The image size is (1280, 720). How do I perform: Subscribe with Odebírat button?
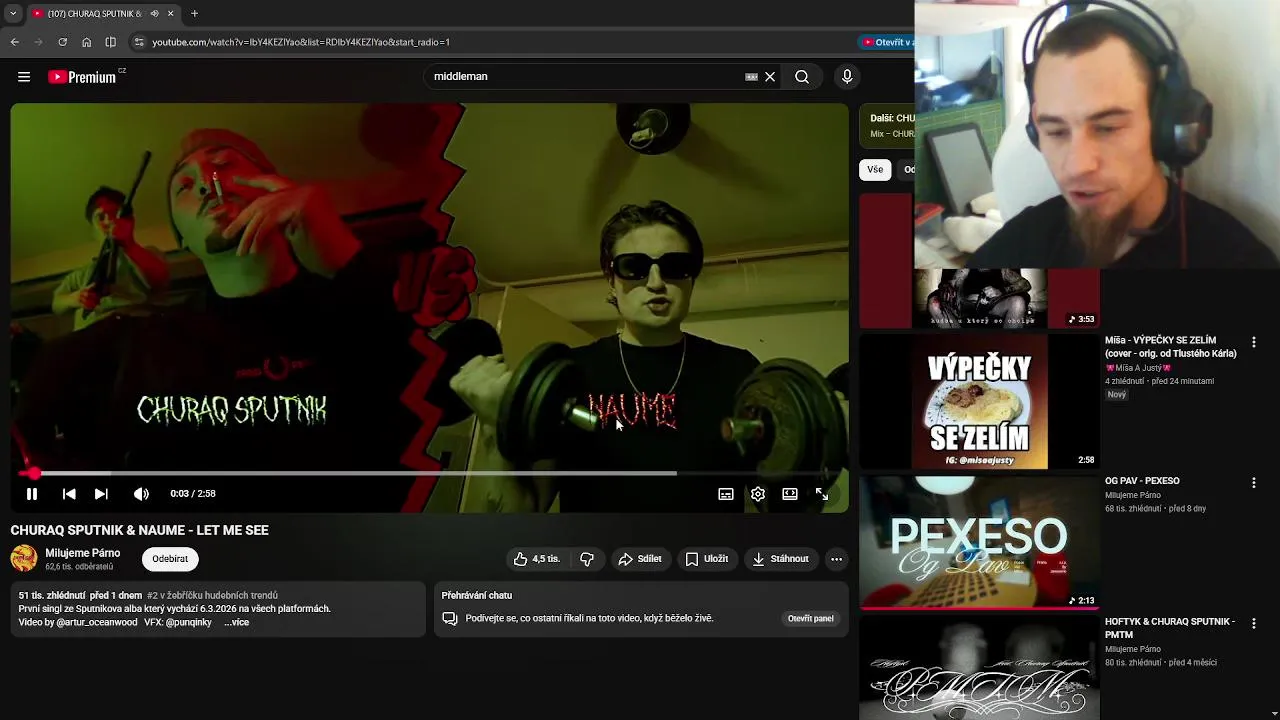pos(170,559)
